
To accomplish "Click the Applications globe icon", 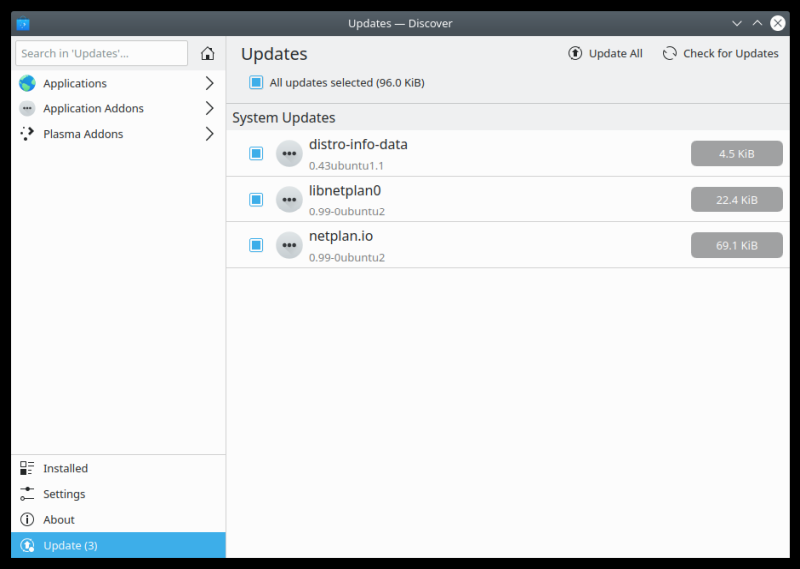I will [27, 83].
